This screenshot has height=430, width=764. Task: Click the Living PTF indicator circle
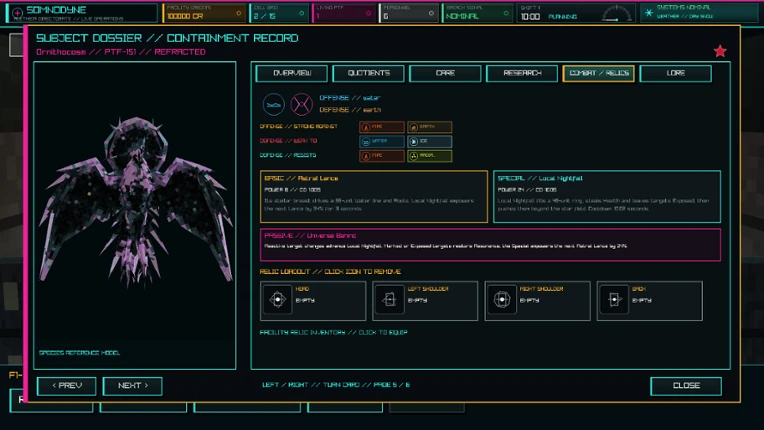point(368,13)
